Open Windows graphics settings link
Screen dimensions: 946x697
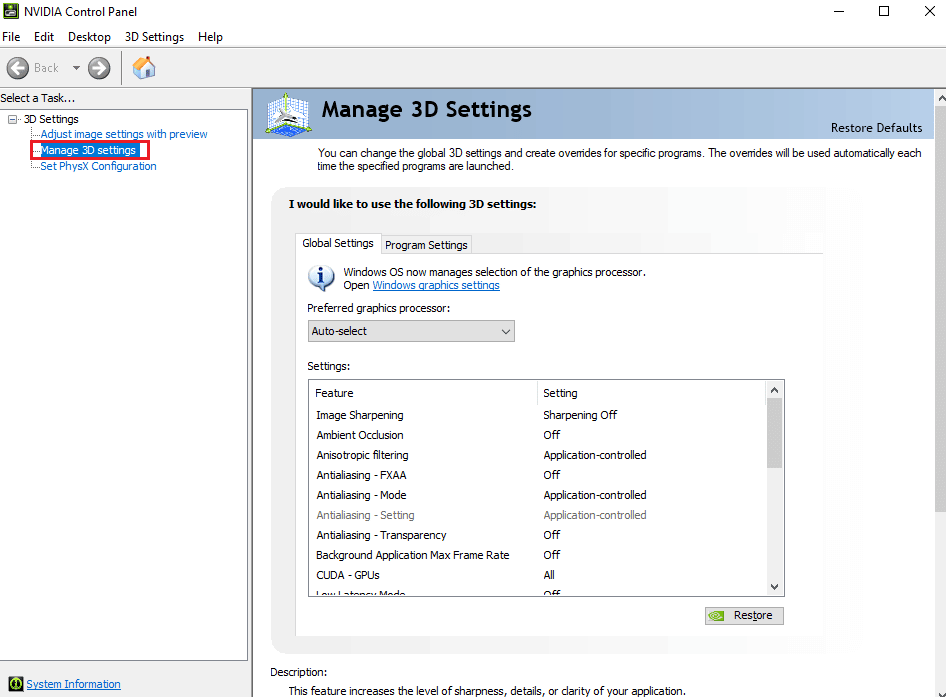click(x=436, y=285)
